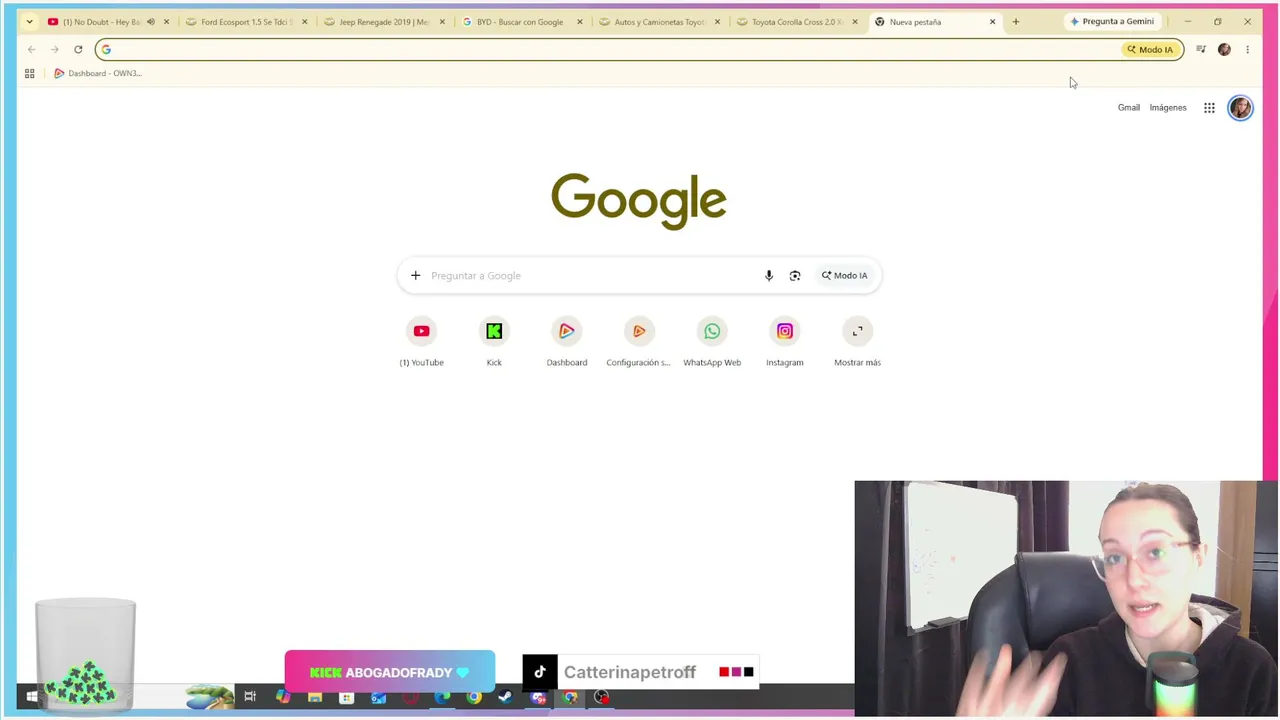Viewport: 1280px width, 720px height.
Task: Click Modo IA in the address bar
Action: coord(1150,49)
